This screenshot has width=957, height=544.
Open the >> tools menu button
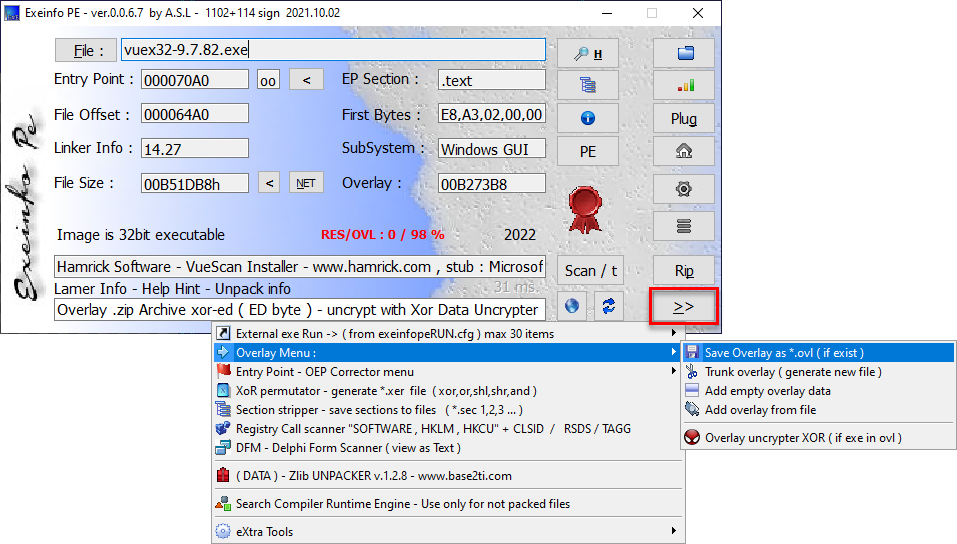684,306
